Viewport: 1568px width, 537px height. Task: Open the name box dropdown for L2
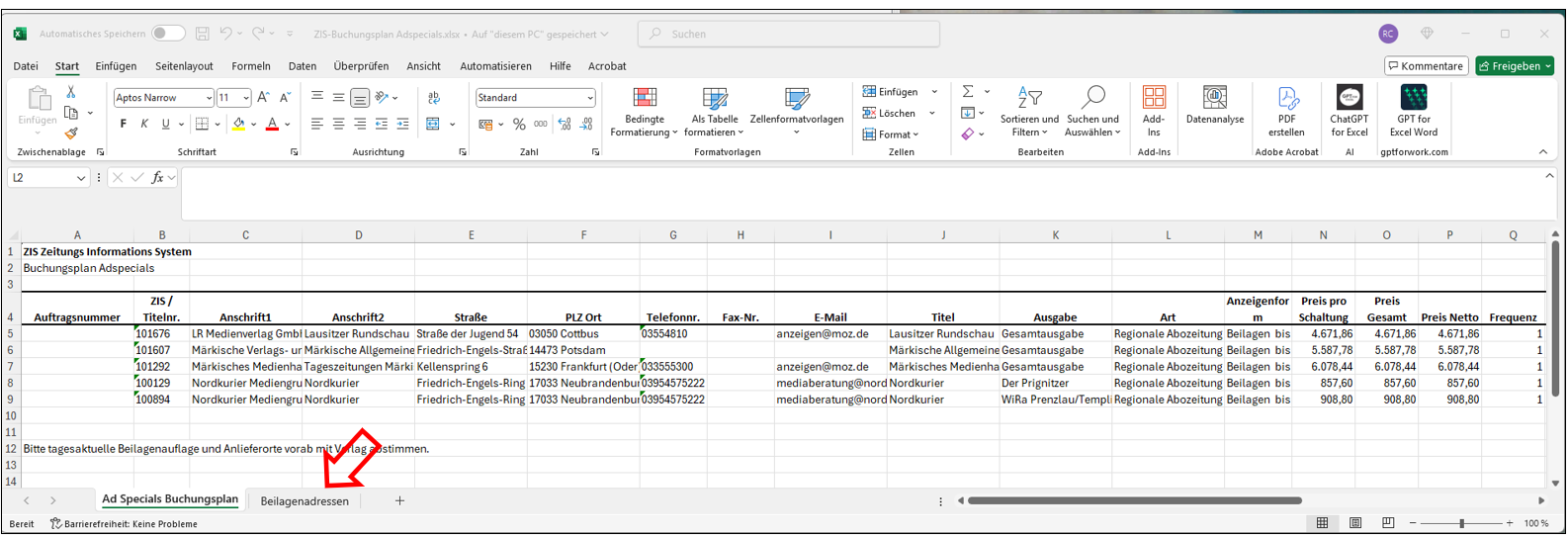[81, 178]
